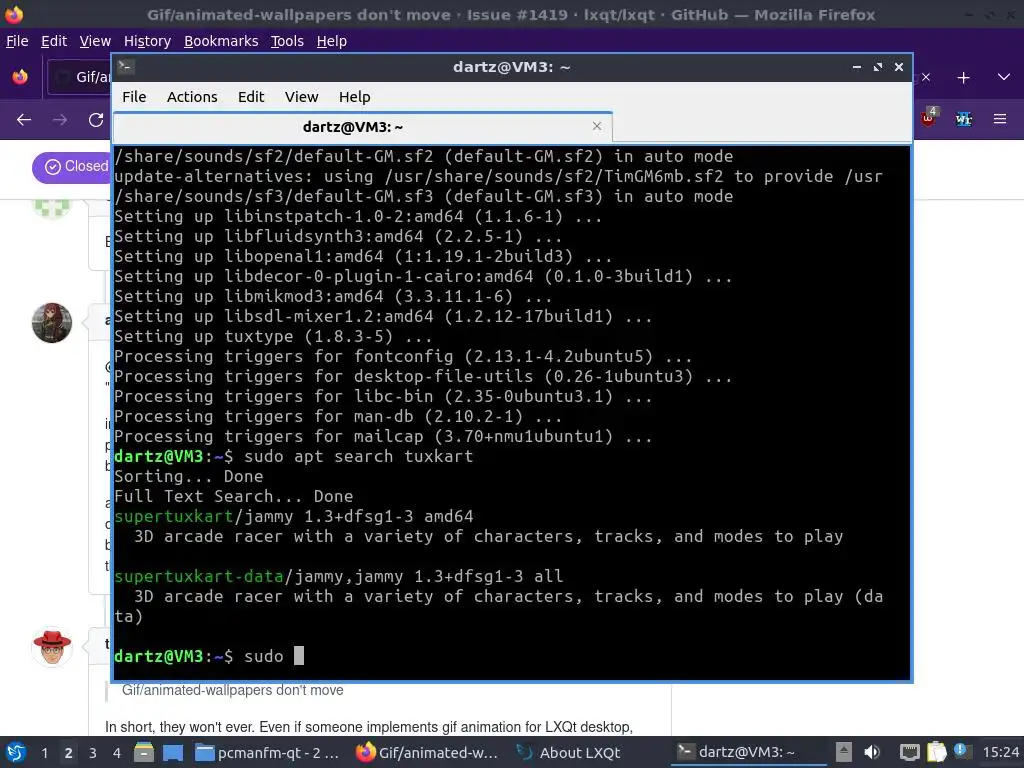
Task: Click the terminal window icon in title bar
Action: click(x=126, y=67)
